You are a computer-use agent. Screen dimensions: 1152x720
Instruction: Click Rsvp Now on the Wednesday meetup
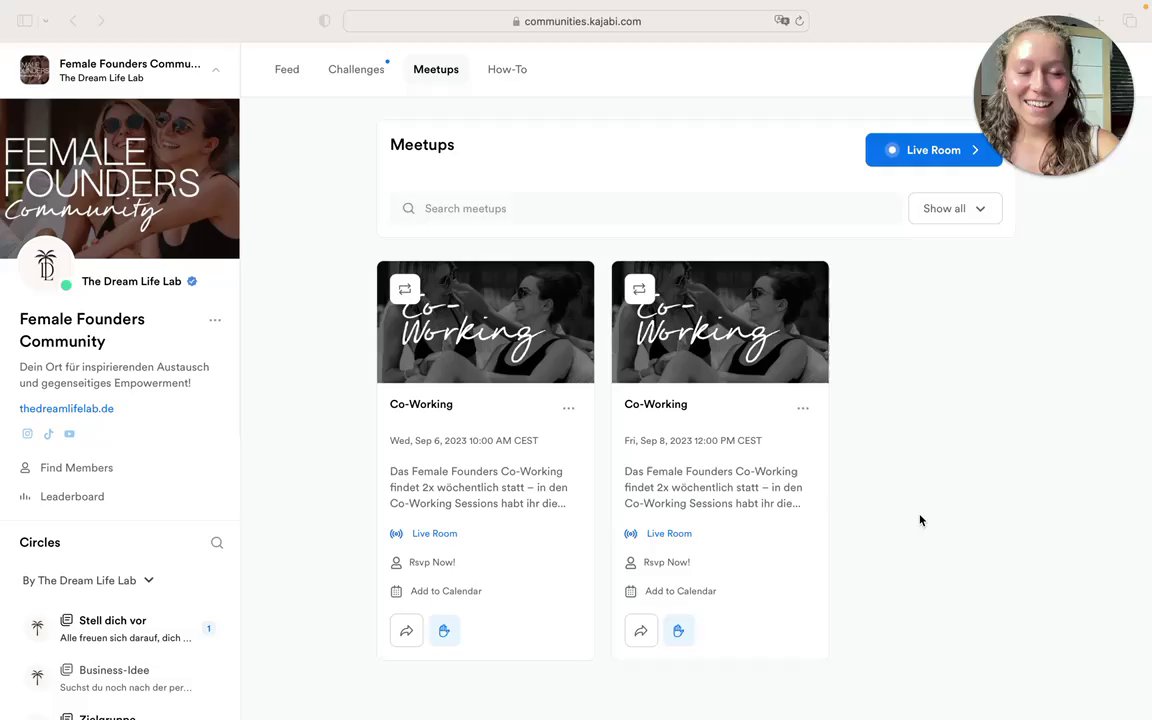pos(431,563)
